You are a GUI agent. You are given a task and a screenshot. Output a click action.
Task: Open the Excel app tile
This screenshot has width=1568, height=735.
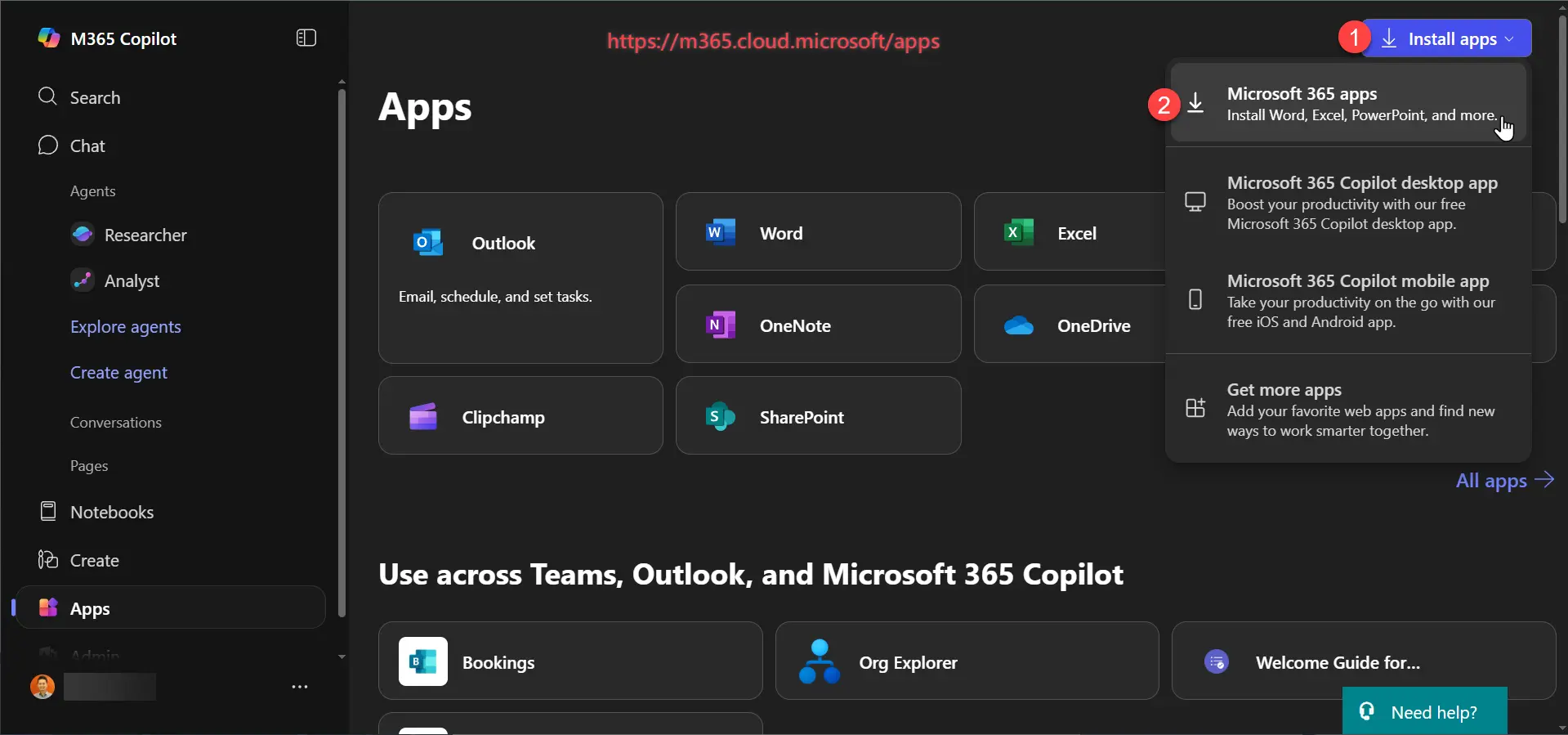tap(1069, 232)
